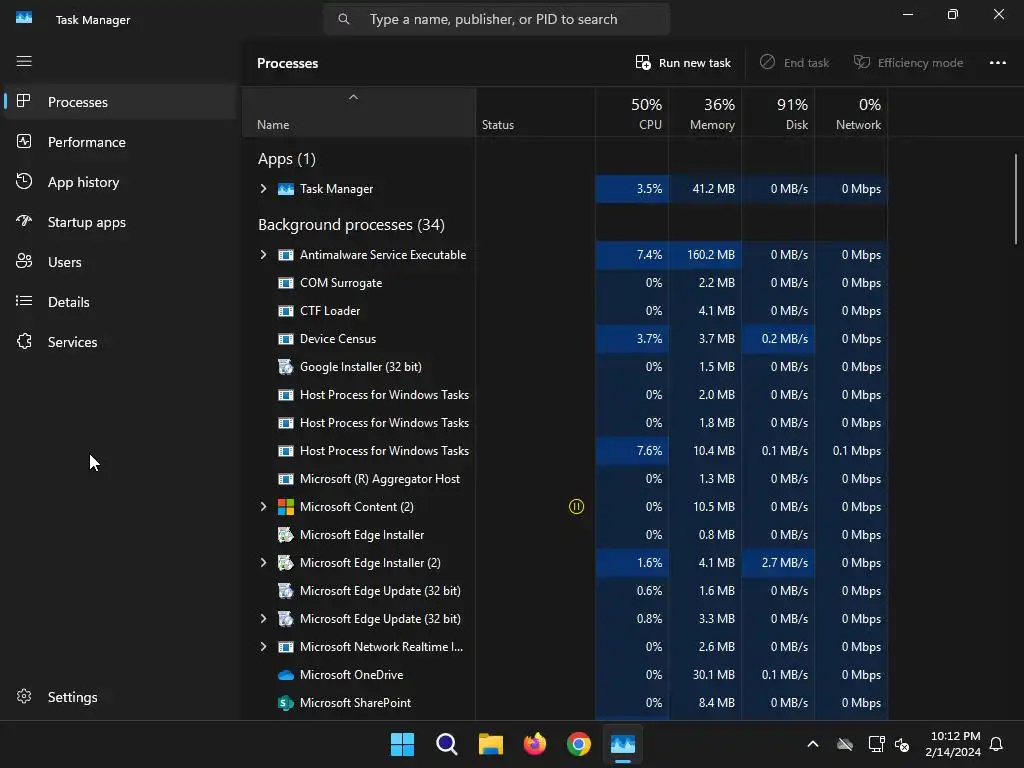
Task: Open the Details page
Action: [120, 302]
